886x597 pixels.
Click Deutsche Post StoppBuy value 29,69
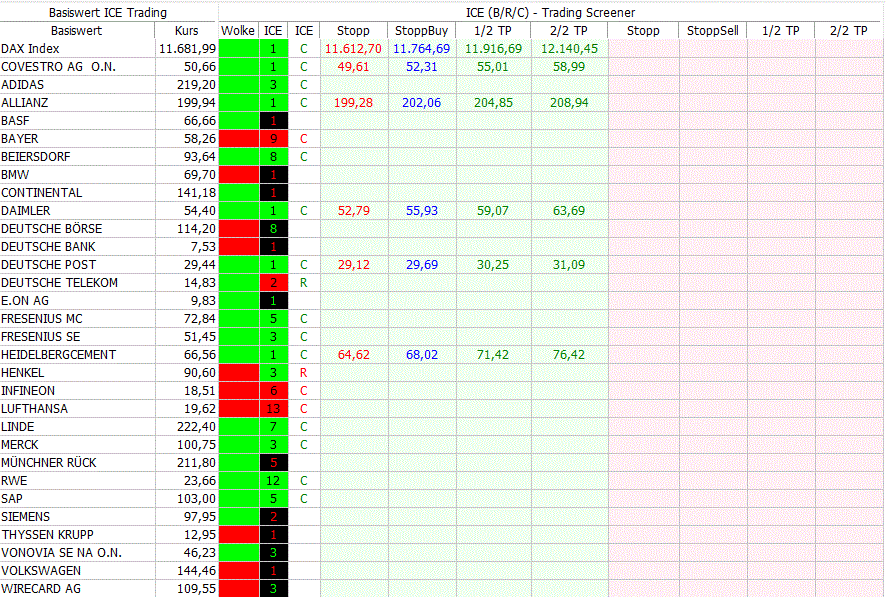pyautogui.click(x=422, y=265)
